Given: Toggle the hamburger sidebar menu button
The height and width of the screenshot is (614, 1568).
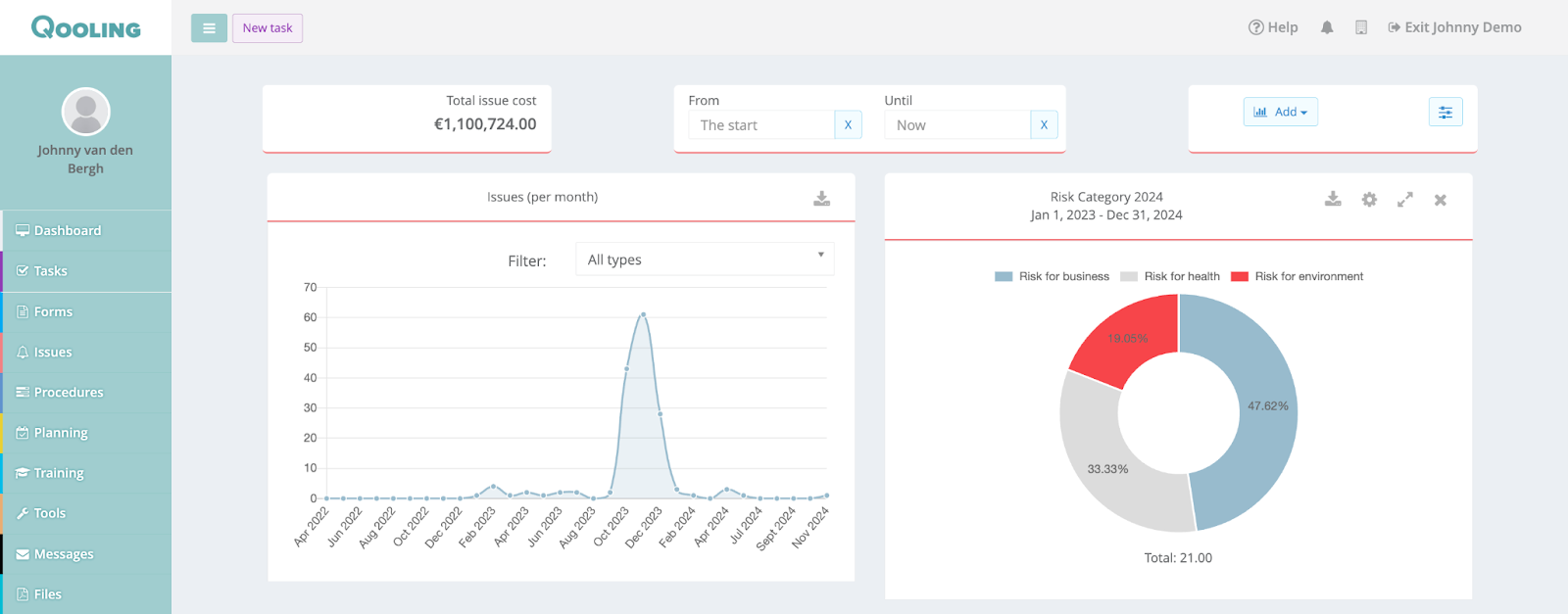Looking at the screenshot, I should pyautogui.click(x=209, y=28).
